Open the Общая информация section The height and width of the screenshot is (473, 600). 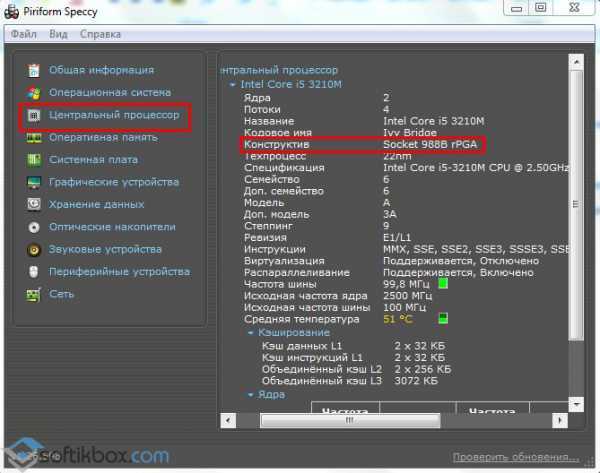pyautogui.click(x=101, y=70)
